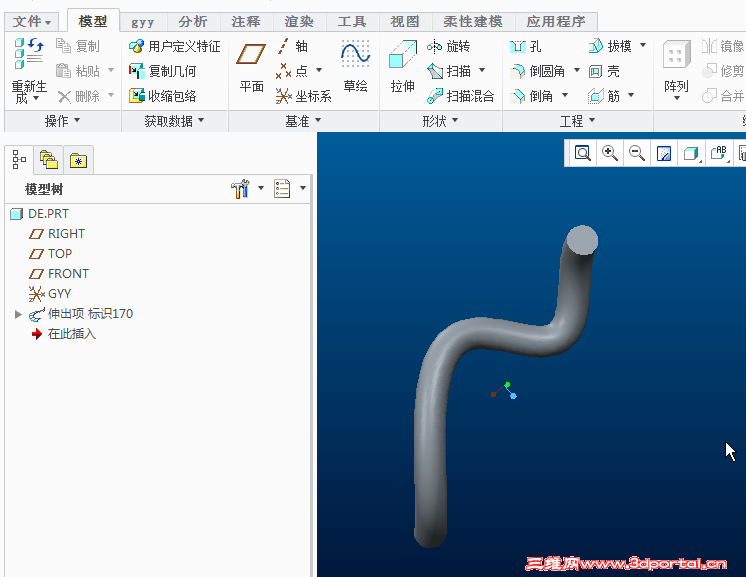Screen dimensions: 746x577
Task: Select the Round (倒圆角) tool
Action: pos(537,71)
